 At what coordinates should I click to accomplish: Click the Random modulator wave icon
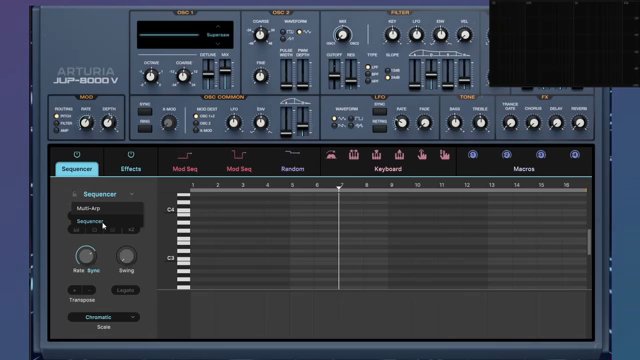pyautogui.click(x=292, y=153)
